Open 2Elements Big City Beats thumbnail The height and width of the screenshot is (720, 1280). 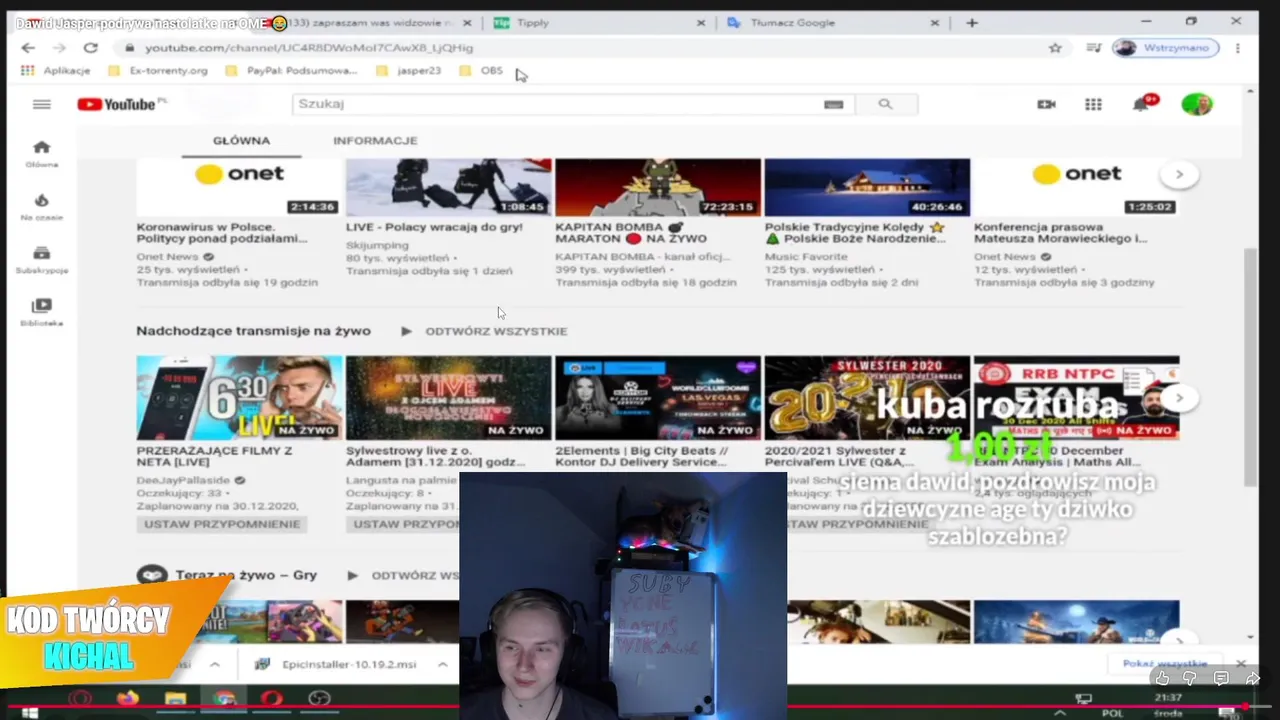point(658,398)
